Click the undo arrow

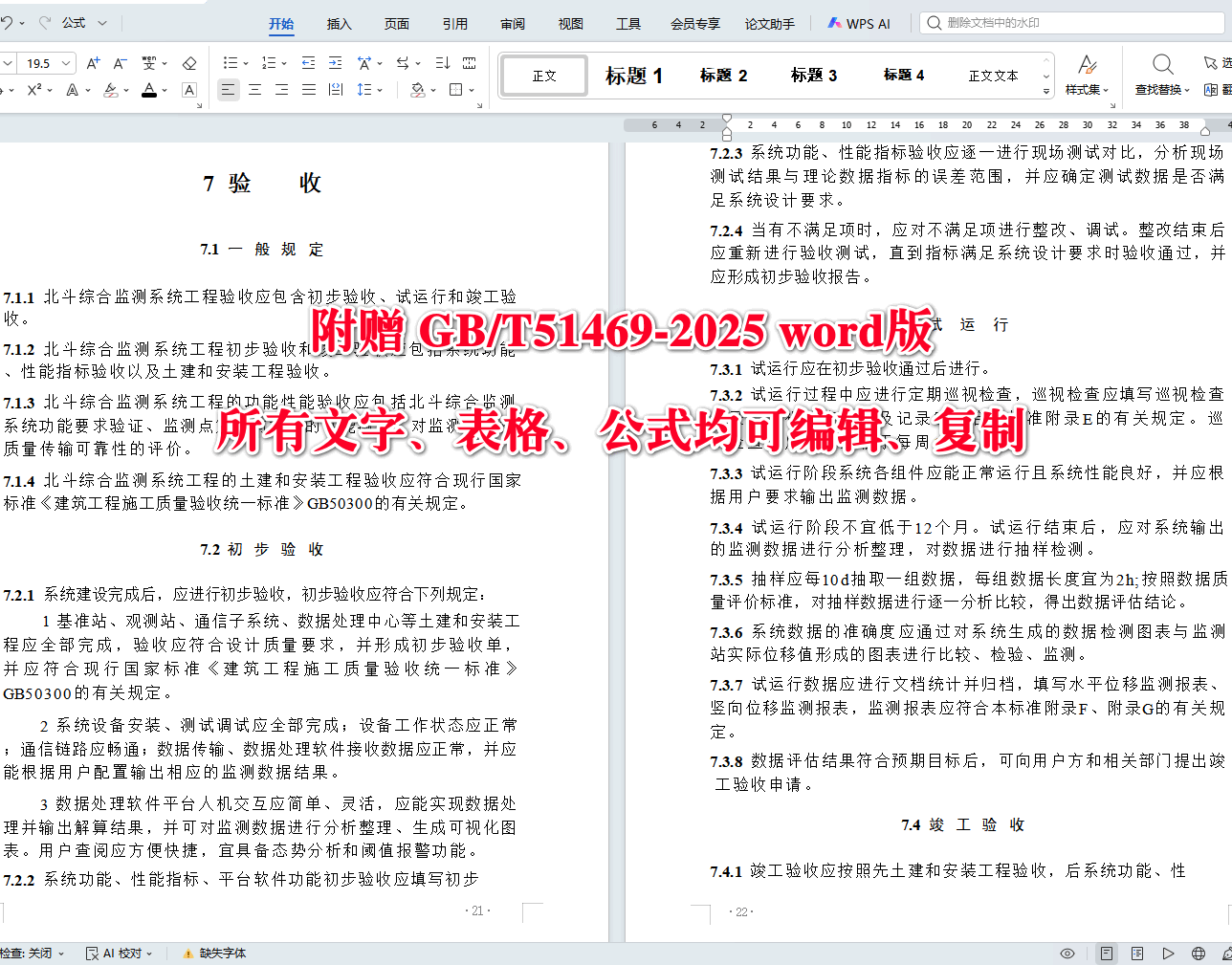(7, 22)
